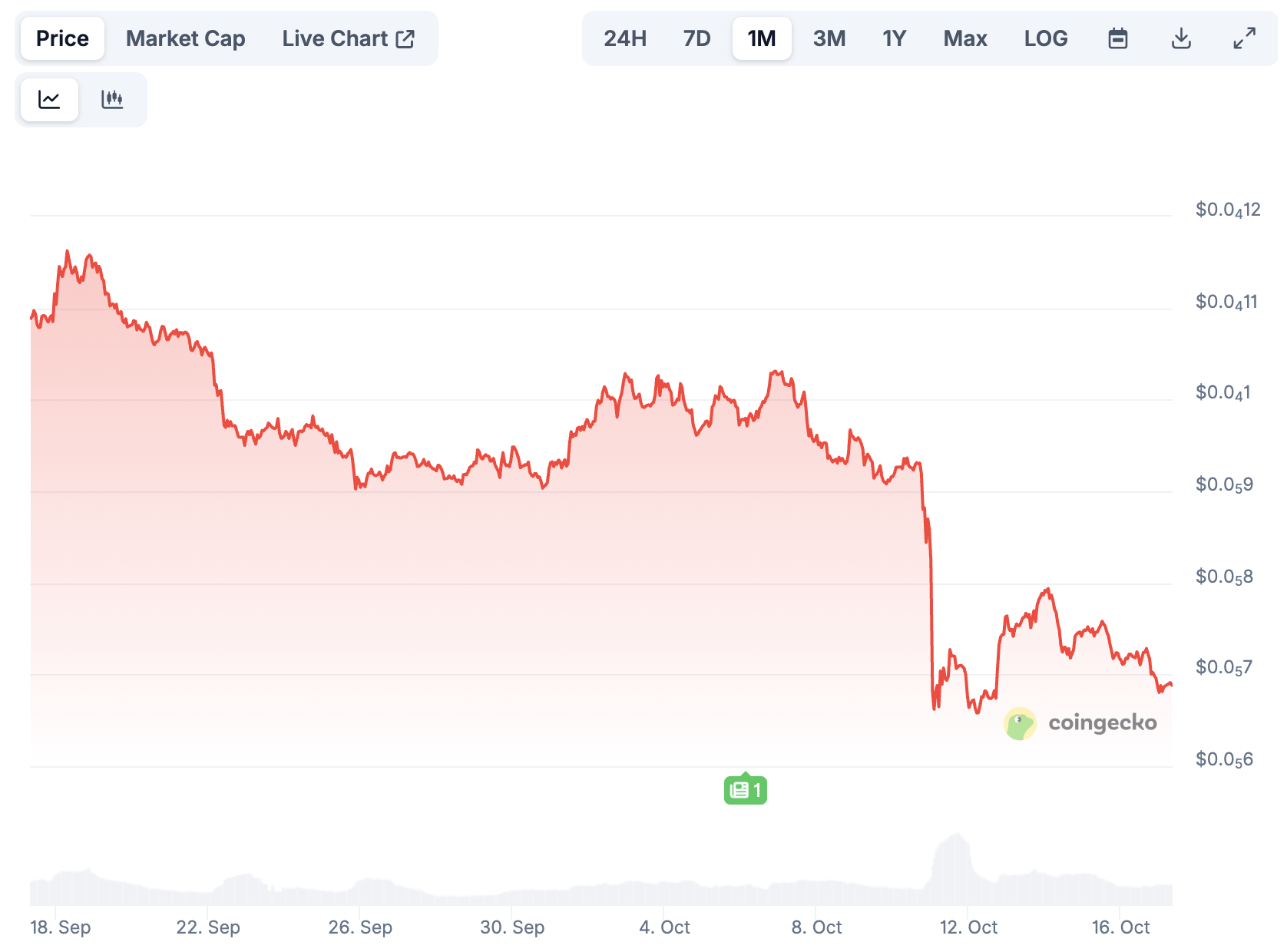Set range to 7D

pyautogui.click(x=696, y=38)
